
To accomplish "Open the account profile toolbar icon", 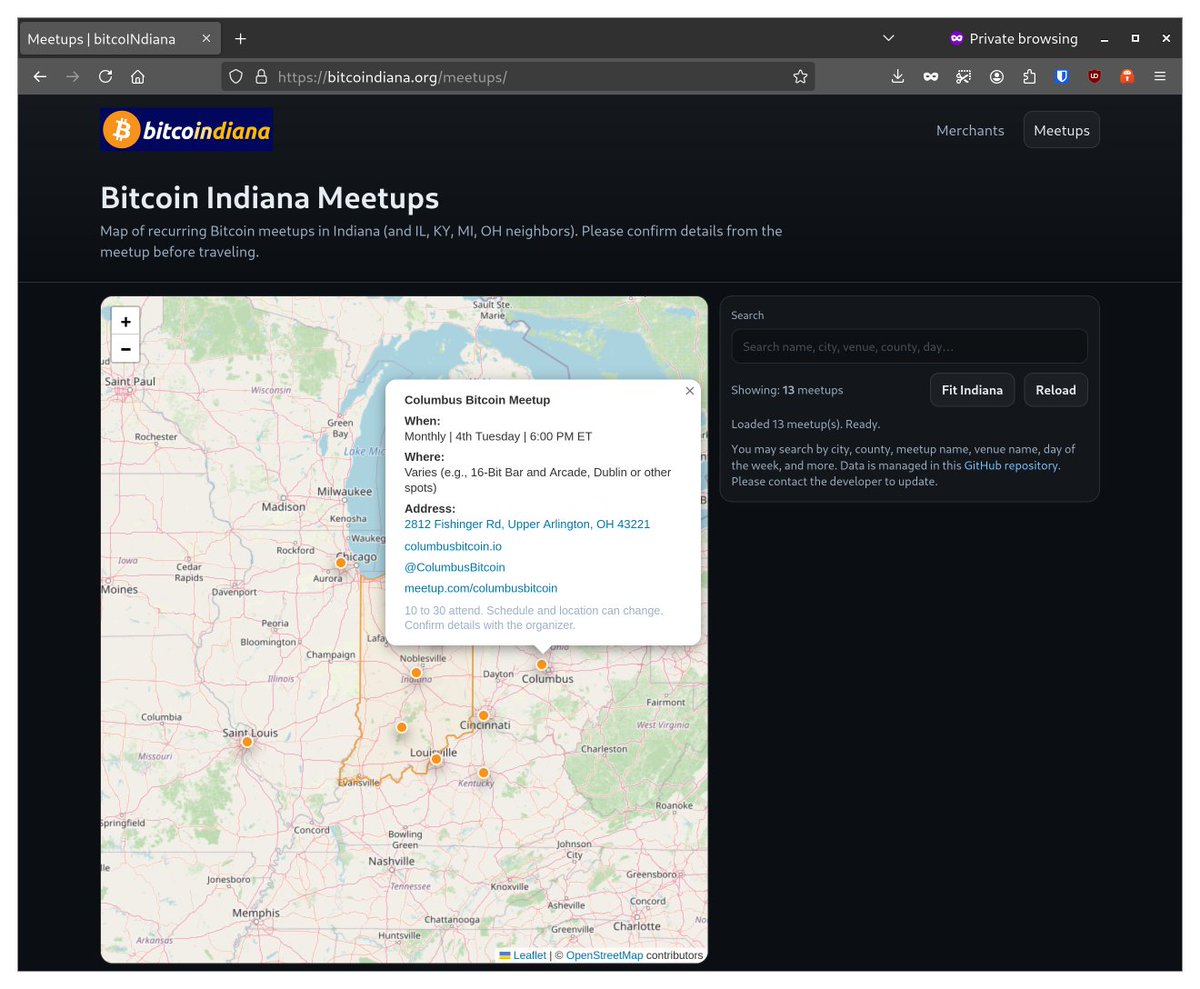I will [x=997, y=76].
